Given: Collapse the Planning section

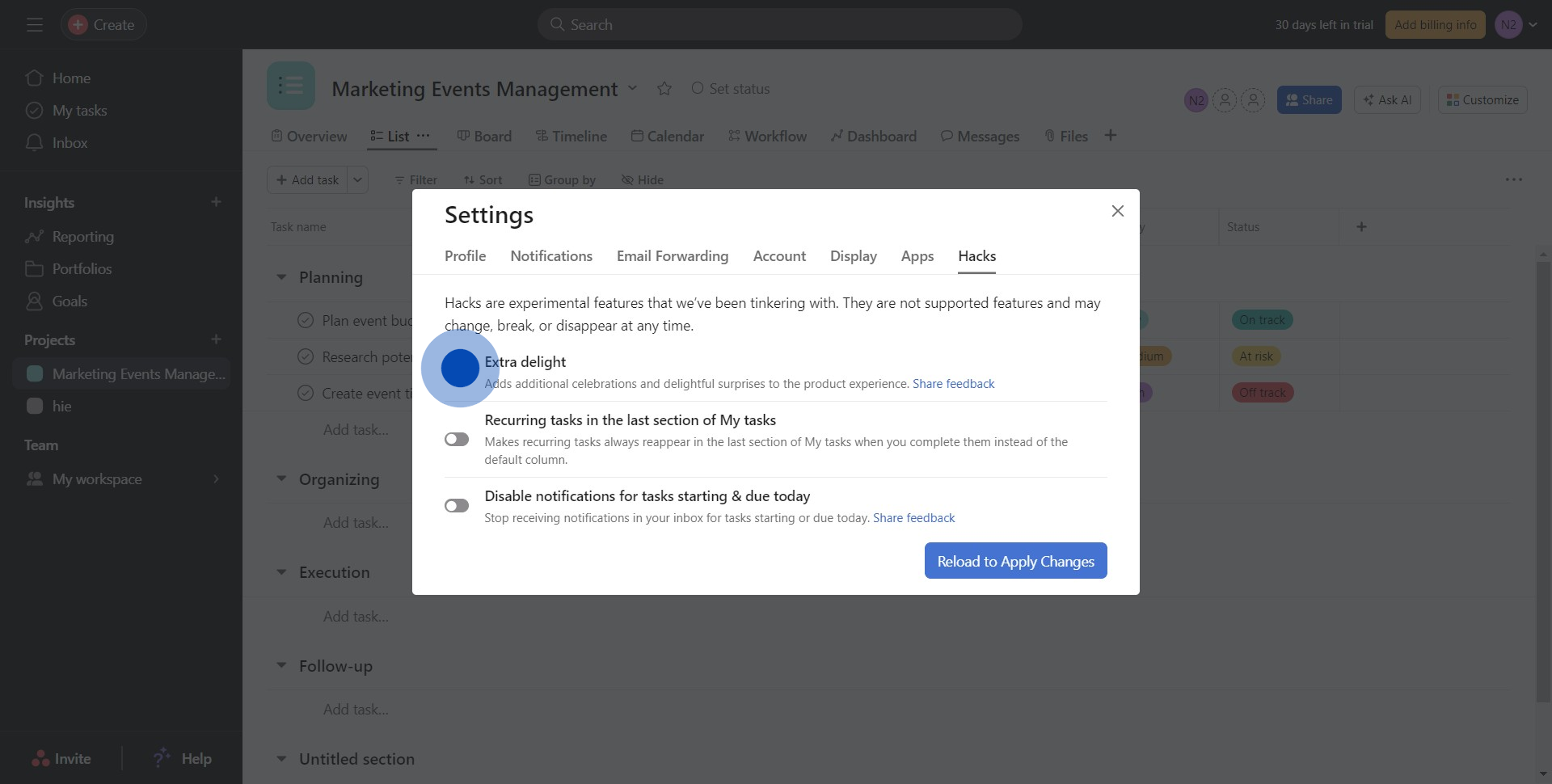Looking at the screenshot, I should [281, 277].
